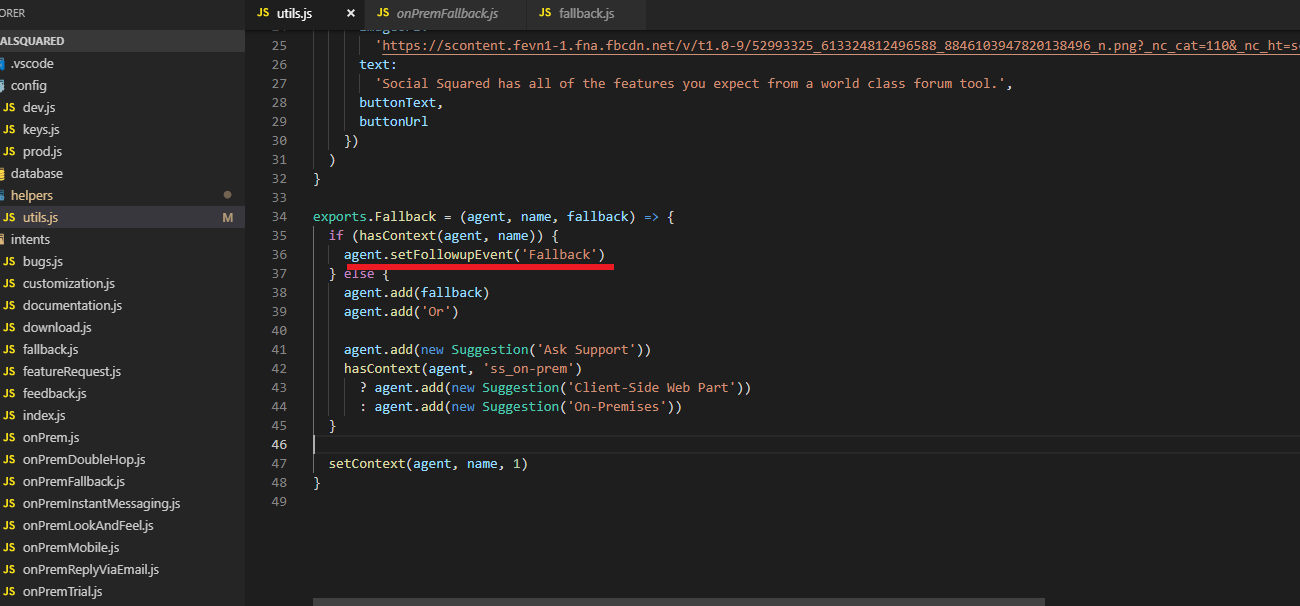
Task: Click the JS icon on the utils.js tab
Action: pos(263,13)
